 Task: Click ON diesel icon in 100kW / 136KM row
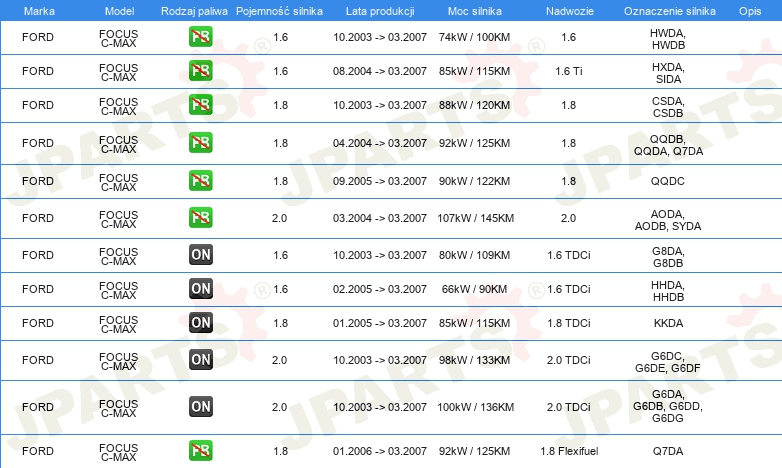tap(201, 406)
